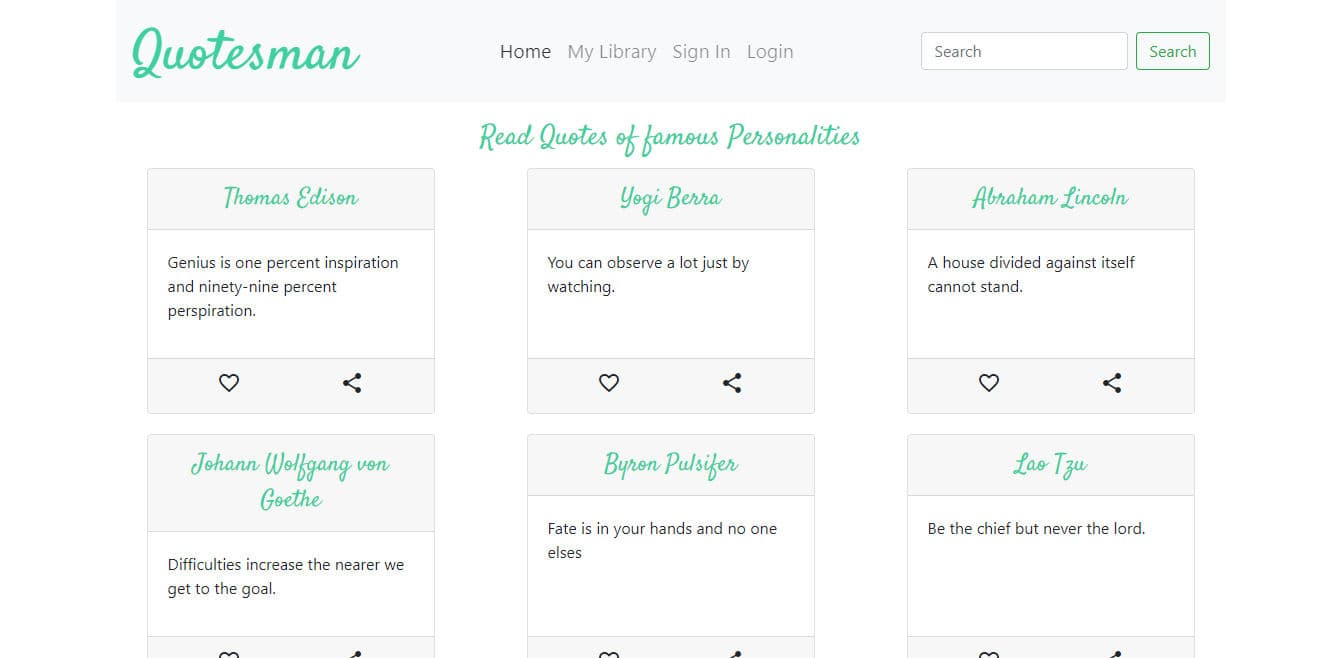
Task: Click the heart icon on Yogi Berra card
Action: [x=609, y=383]
